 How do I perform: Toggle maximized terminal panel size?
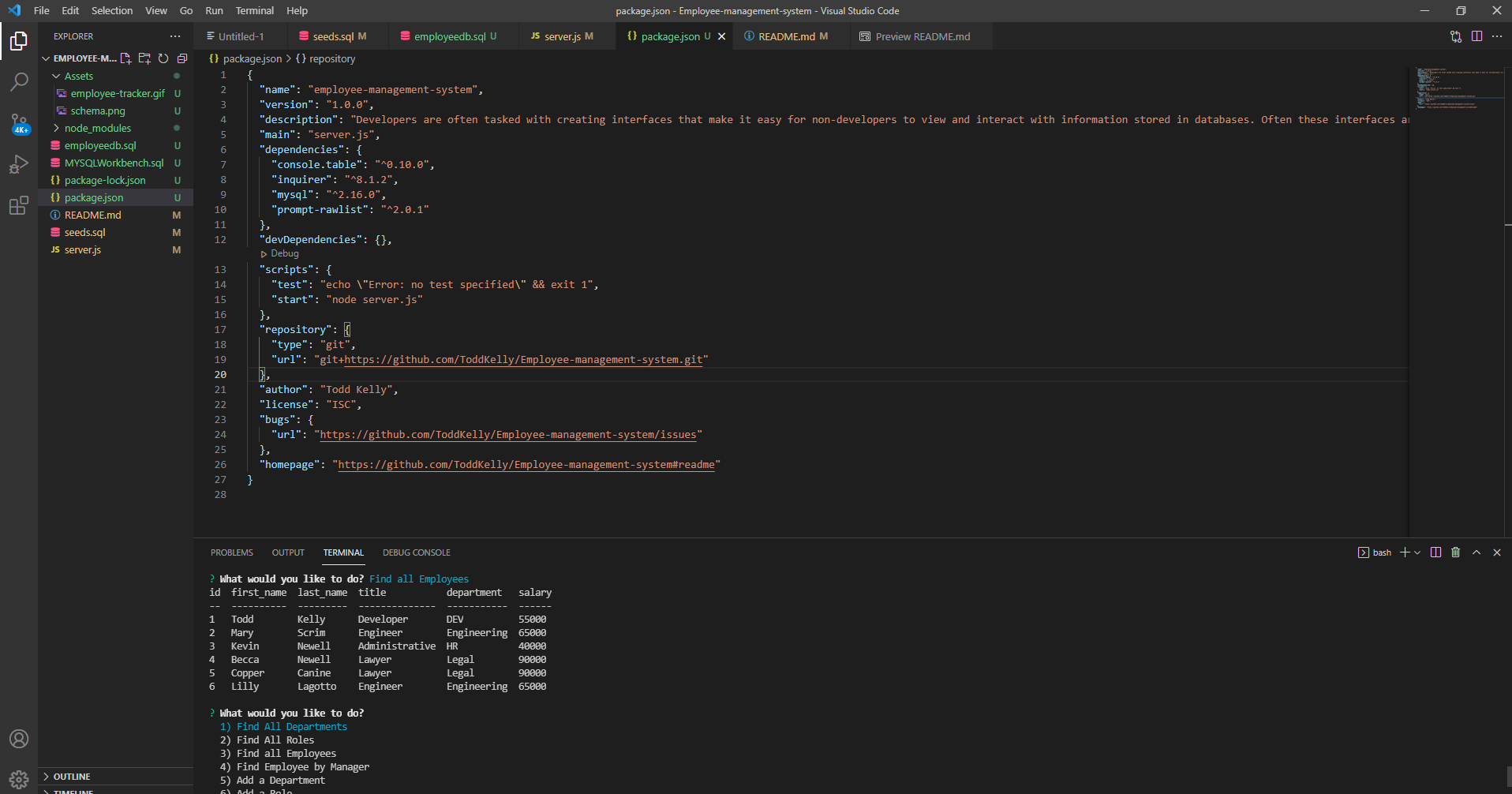pyautogui.click(x=1476, y=552)
